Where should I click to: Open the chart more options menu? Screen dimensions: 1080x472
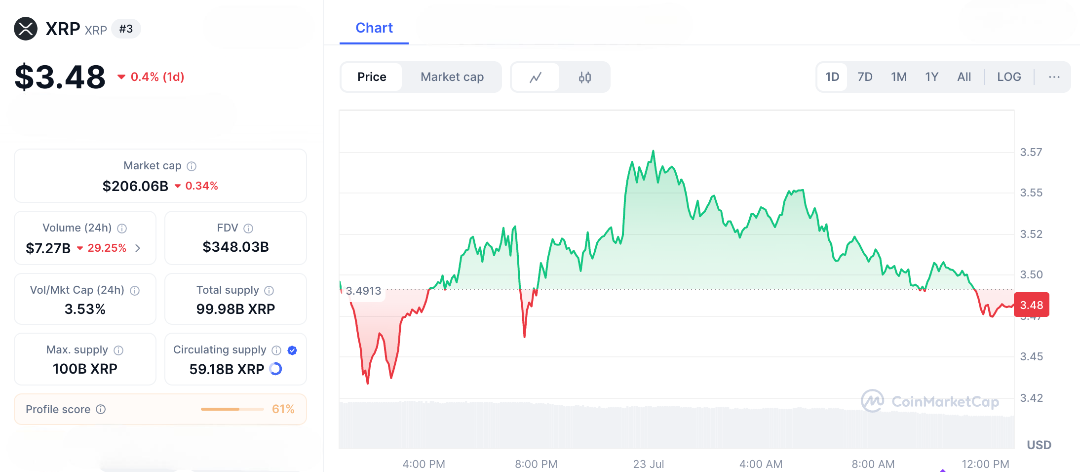tap(1054, 77)
